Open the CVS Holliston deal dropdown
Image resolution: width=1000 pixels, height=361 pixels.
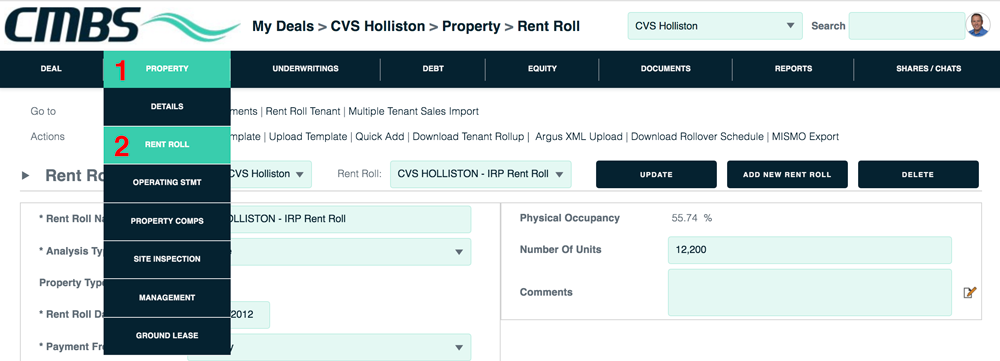(x=715, y=26)
